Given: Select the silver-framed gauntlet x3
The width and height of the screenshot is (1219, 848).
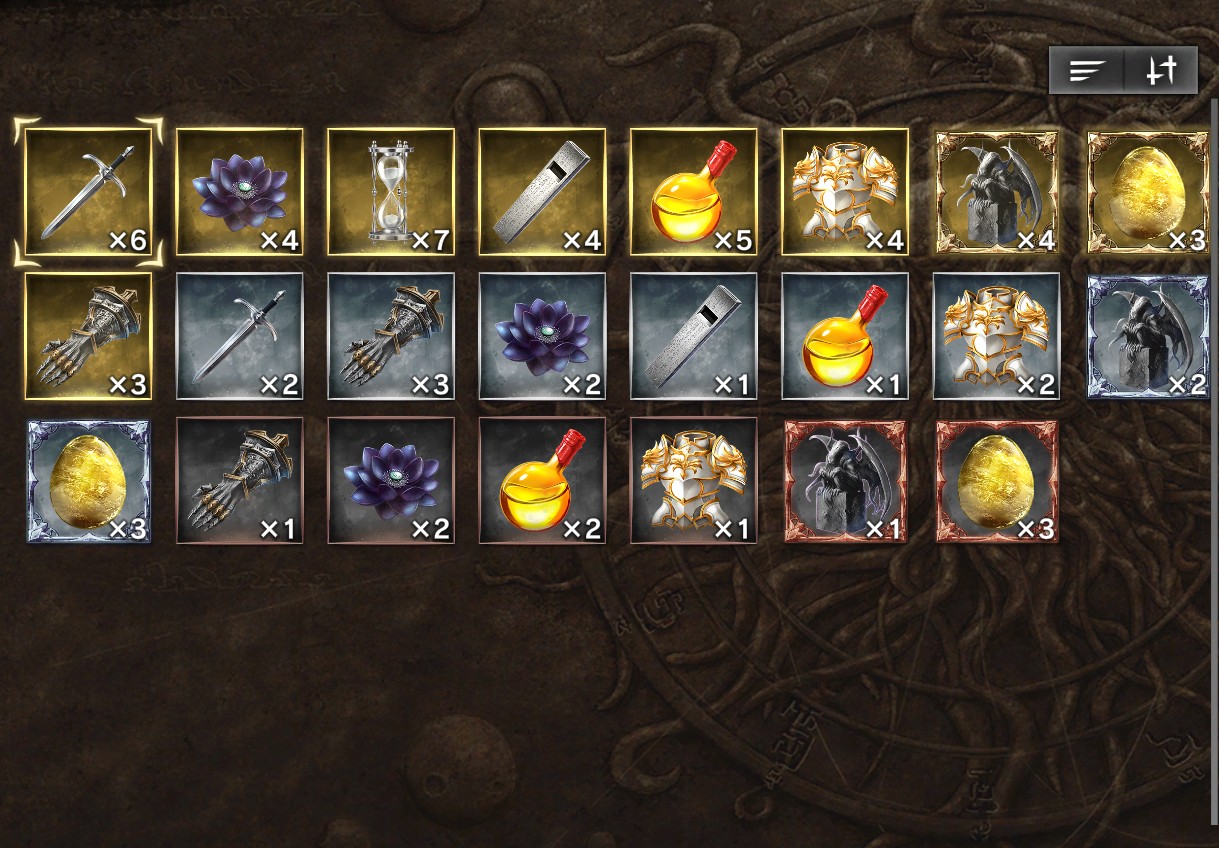Looking at the screenshot, I should coord(391,336).
